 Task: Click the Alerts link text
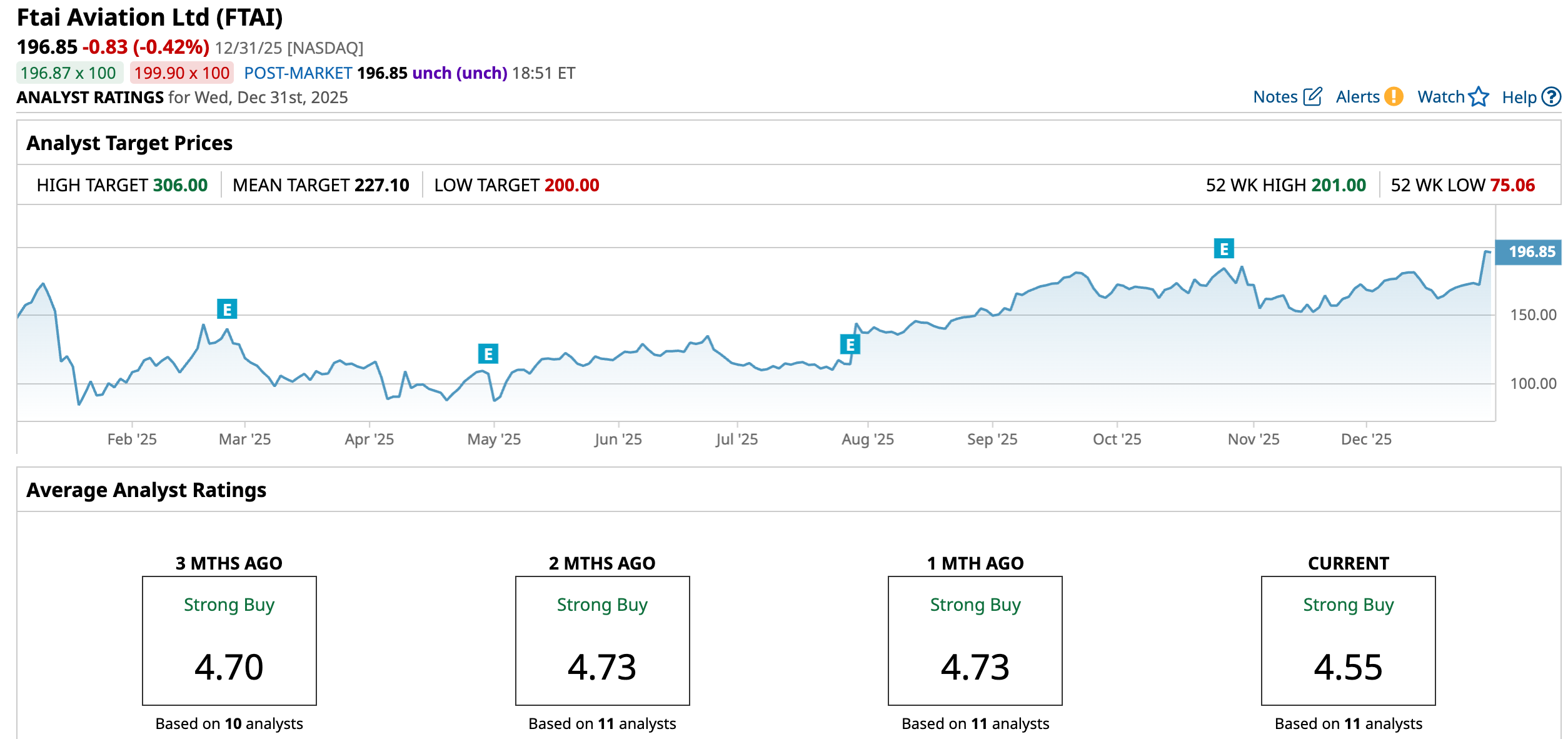click(x=1357, y=97)
